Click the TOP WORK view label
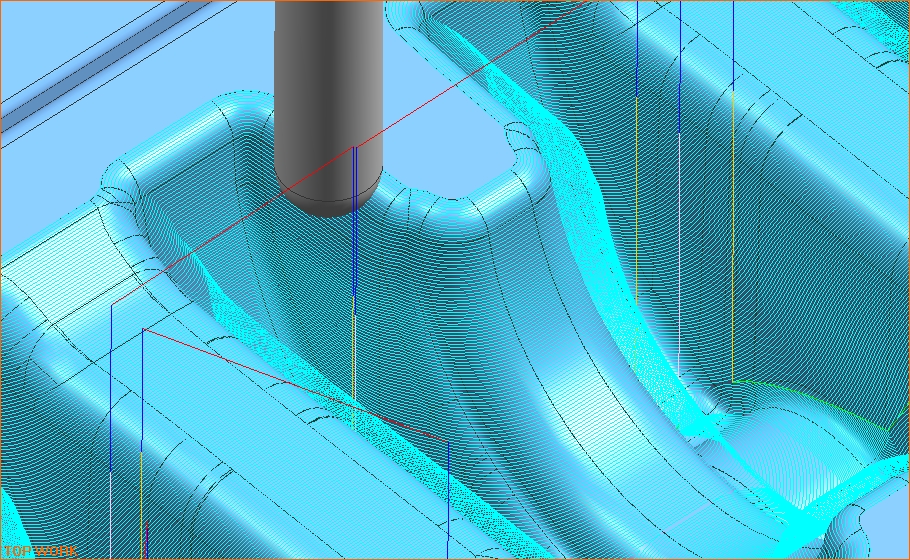 click(x=40, y=551)
